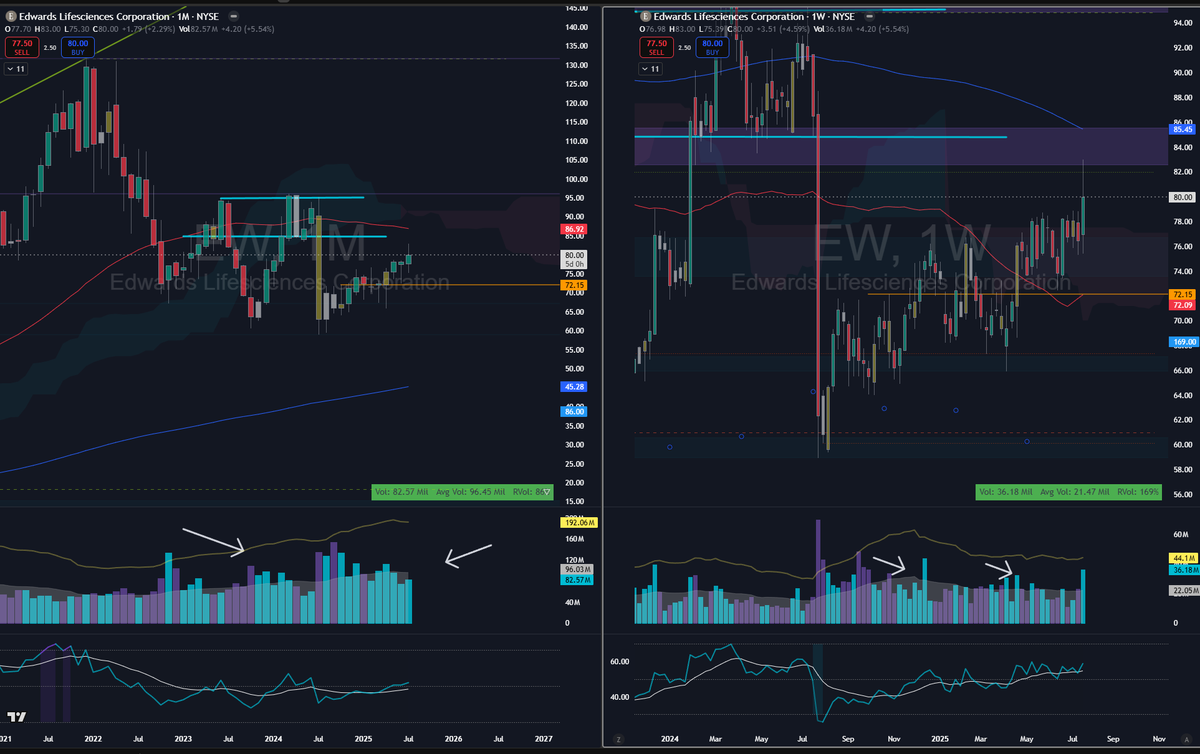The height and width of the screenshot is (754, 1200).
Task: Select the 22.05M volume average label
Action: 1182,592
